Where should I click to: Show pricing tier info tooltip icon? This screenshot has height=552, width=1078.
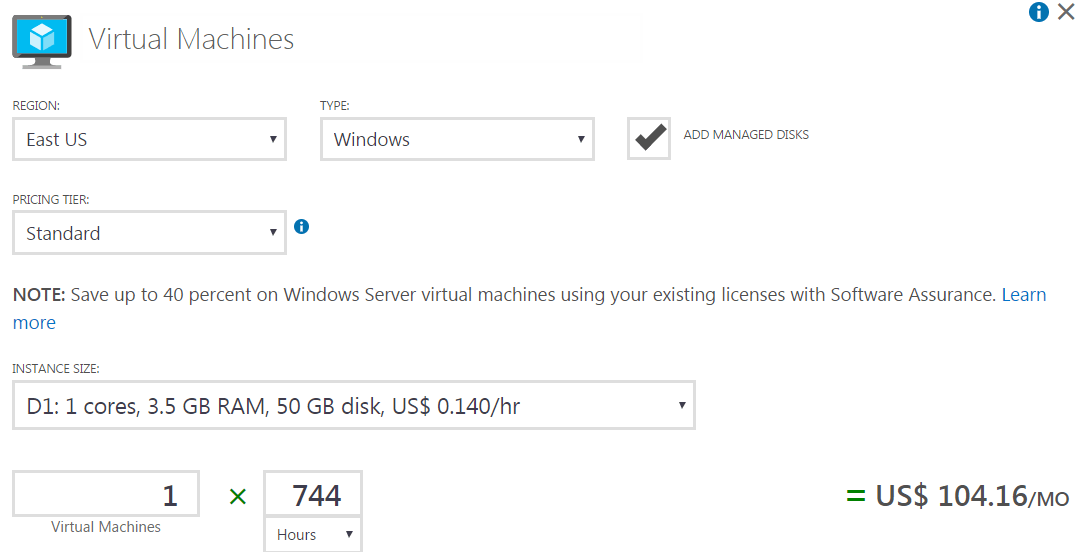coord(301,226)
